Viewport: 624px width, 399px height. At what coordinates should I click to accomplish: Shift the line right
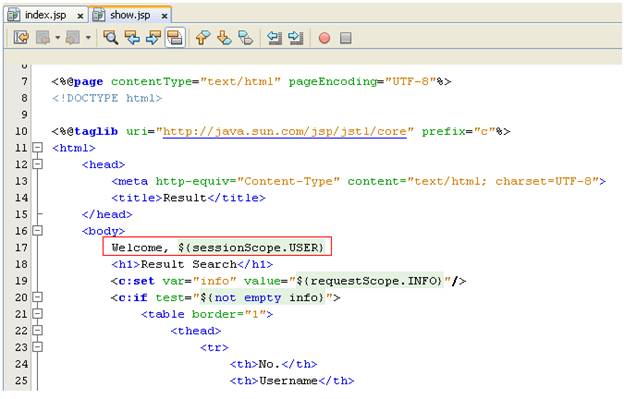pyautogui.click(x=296, y=38)
